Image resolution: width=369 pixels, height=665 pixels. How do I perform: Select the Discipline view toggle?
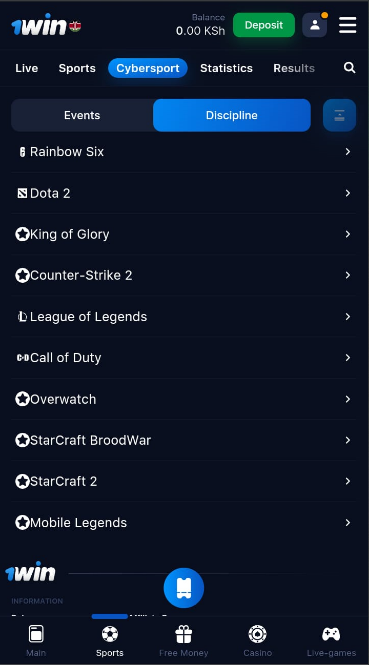tap(232, 115)
